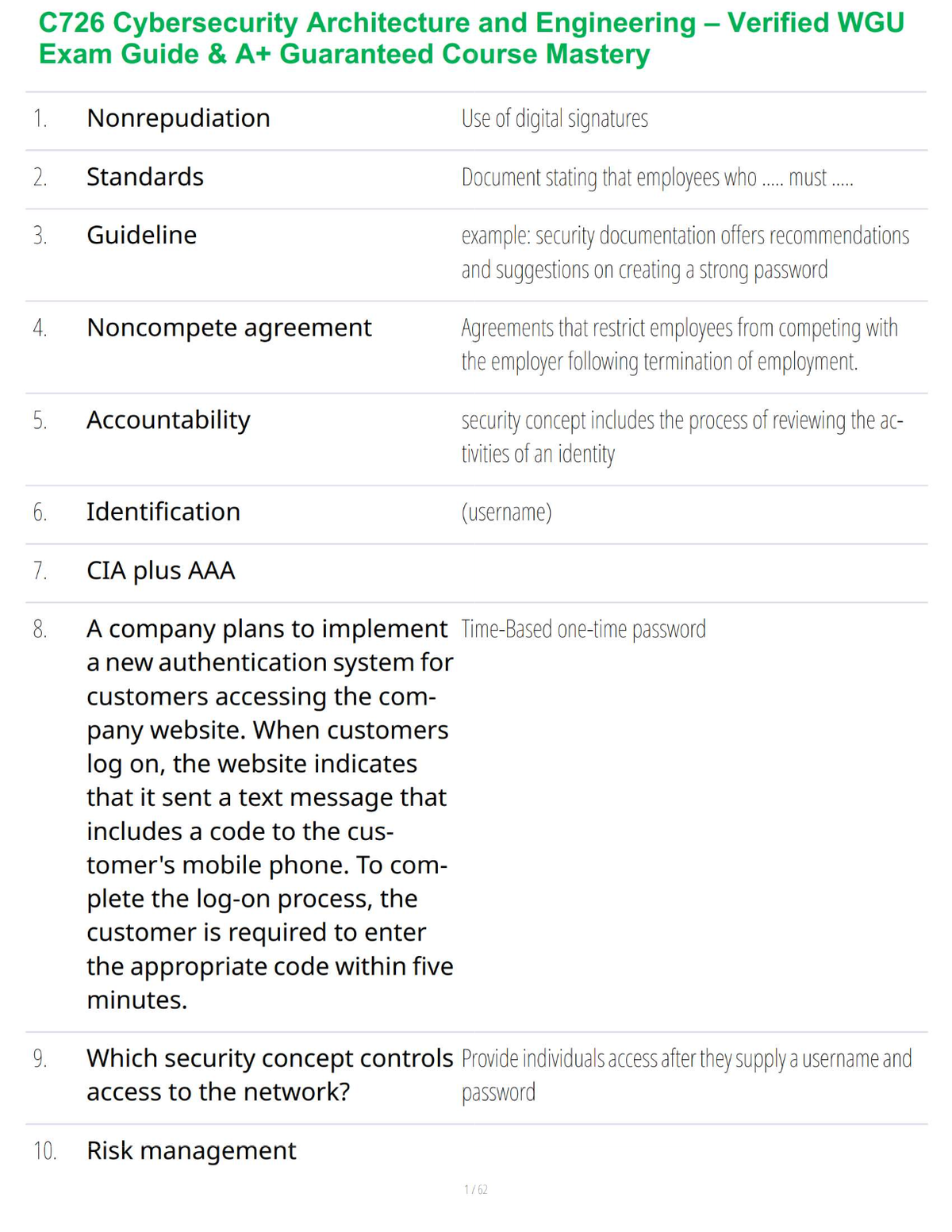Screen dimensions: 952x1232
Task: Select 'Which security concept controls access' question
Action: 270,1075
